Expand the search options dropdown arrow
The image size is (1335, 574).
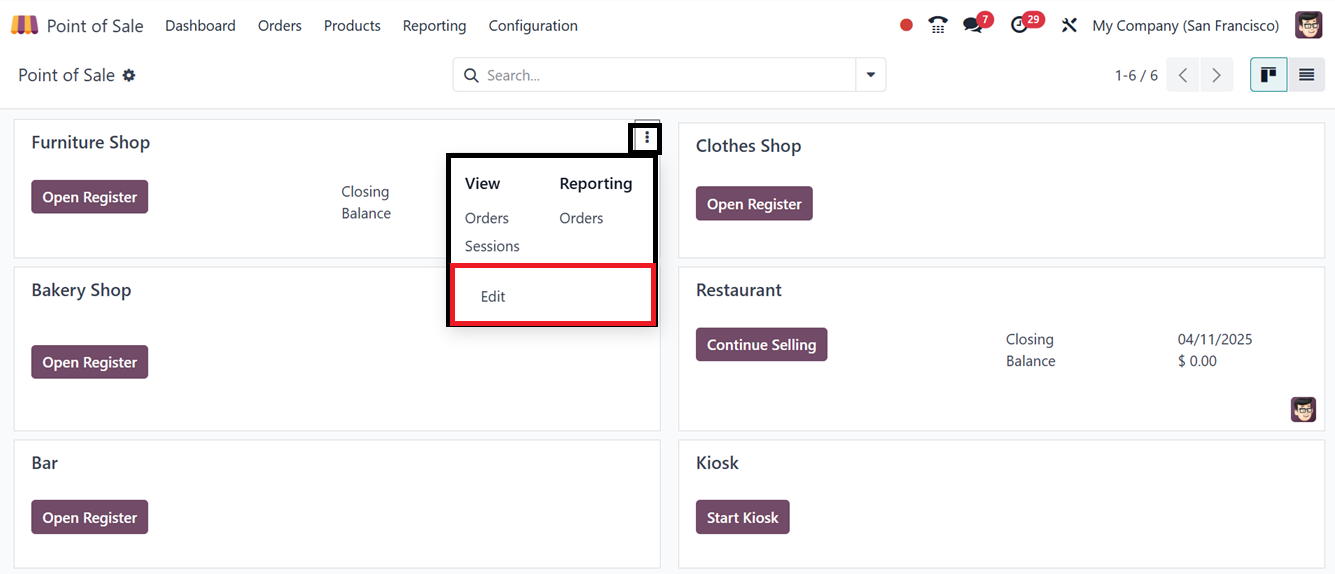(871, 75)
